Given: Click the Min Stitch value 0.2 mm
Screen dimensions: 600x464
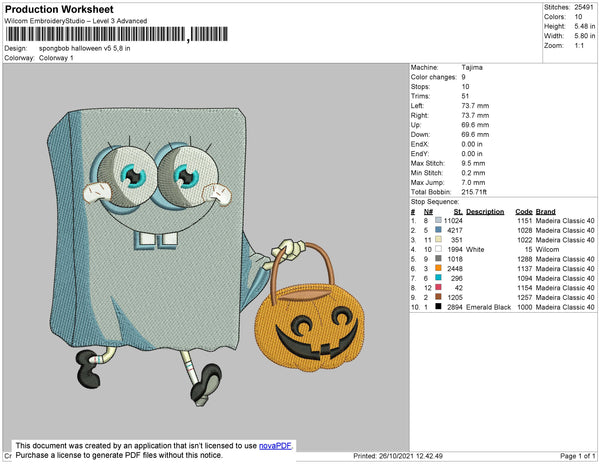Looking at the screenshot, I should coord(473,173).
